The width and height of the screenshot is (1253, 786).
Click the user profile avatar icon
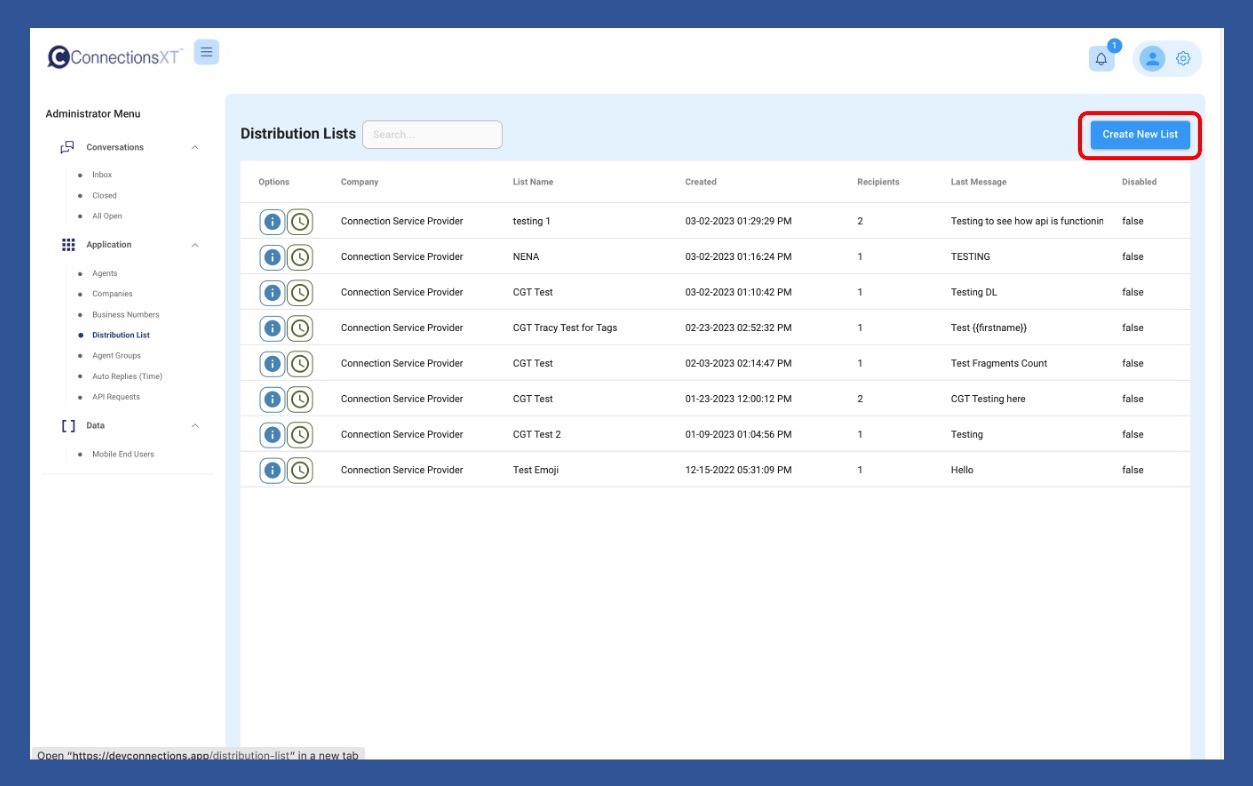pos(1152,59)
